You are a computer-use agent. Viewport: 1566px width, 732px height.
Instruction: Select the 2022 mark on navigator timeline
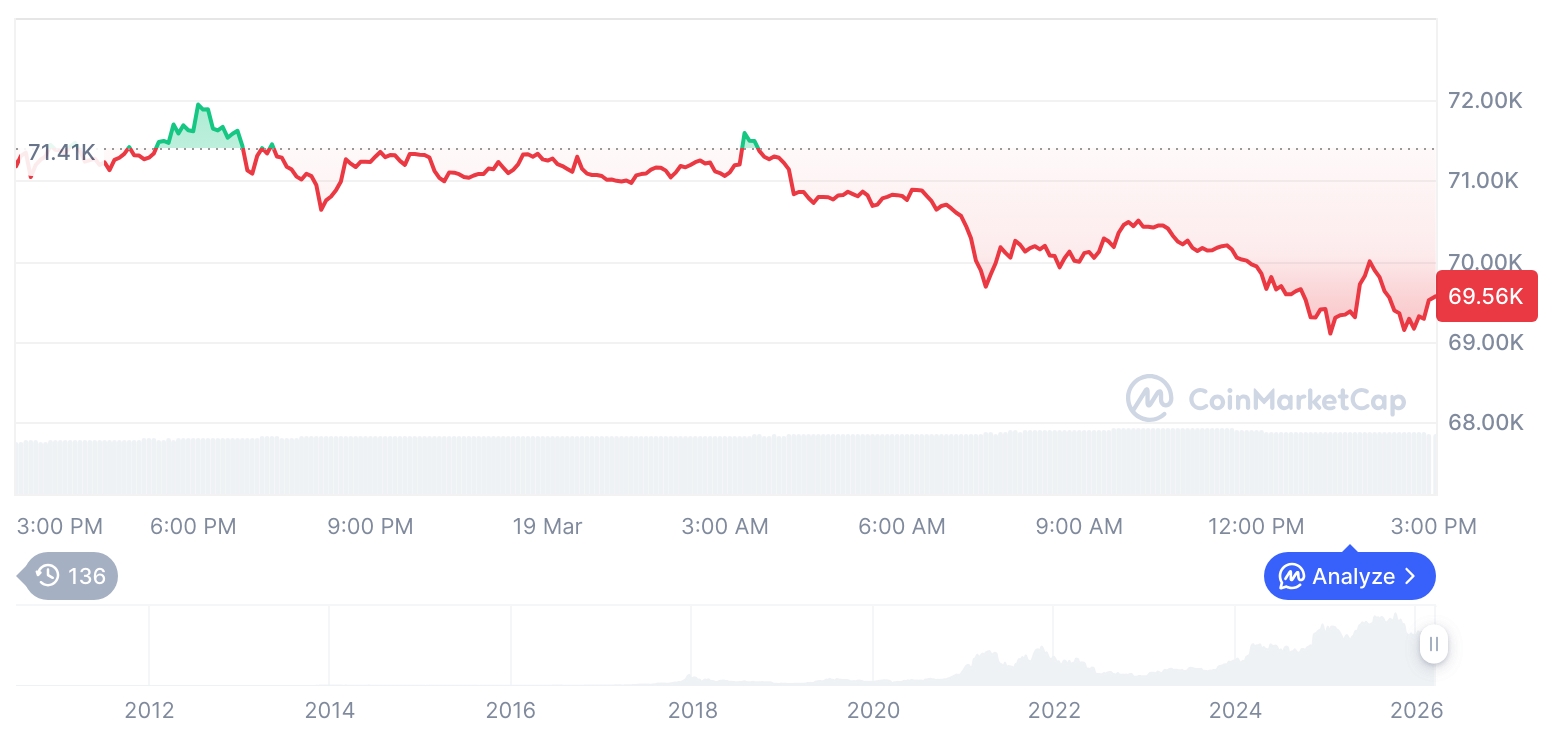[1054, 711]
